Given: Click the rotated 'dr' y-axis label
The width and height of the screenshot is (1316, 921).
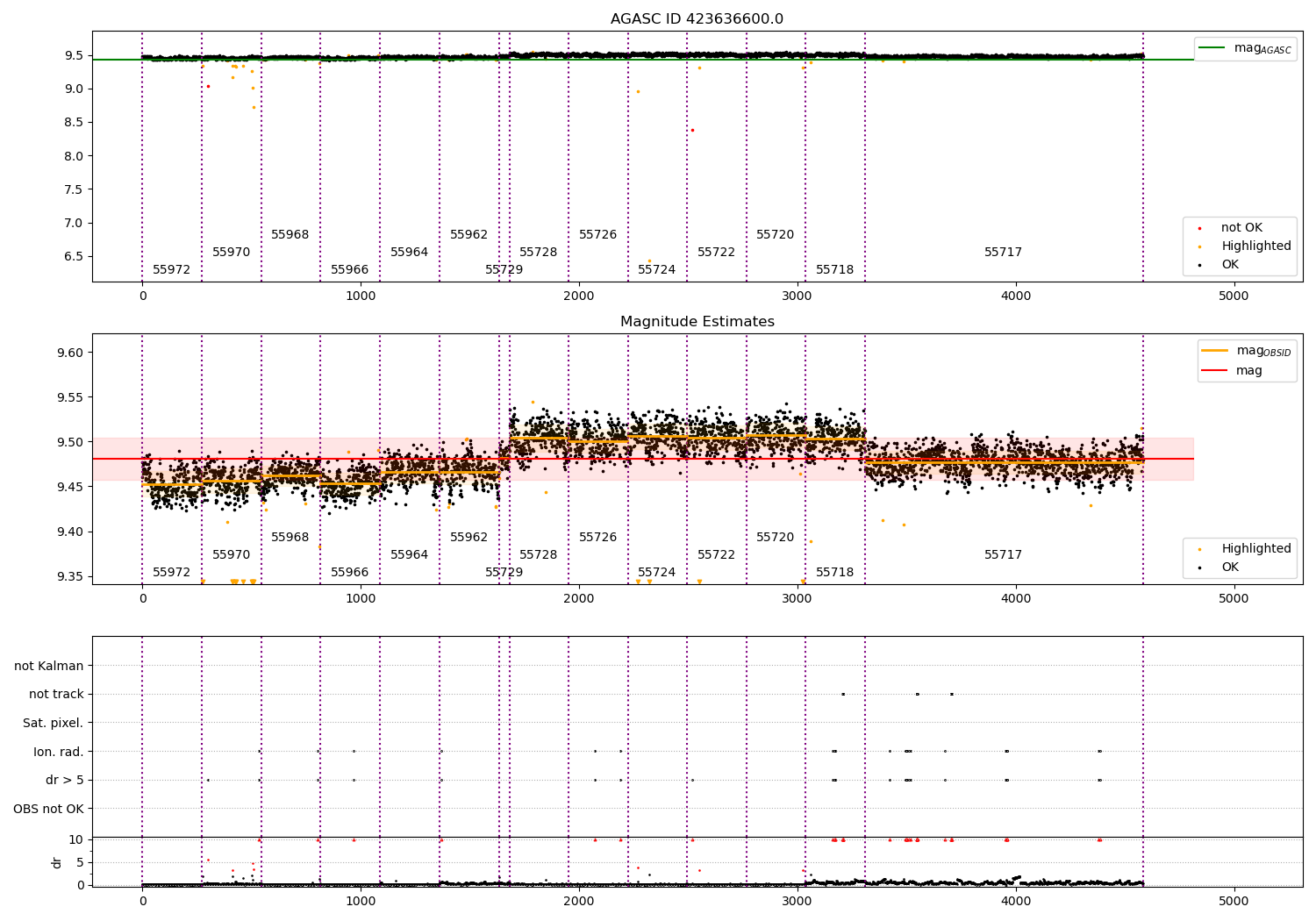Looking at the screenshot, I should [57, 862].
